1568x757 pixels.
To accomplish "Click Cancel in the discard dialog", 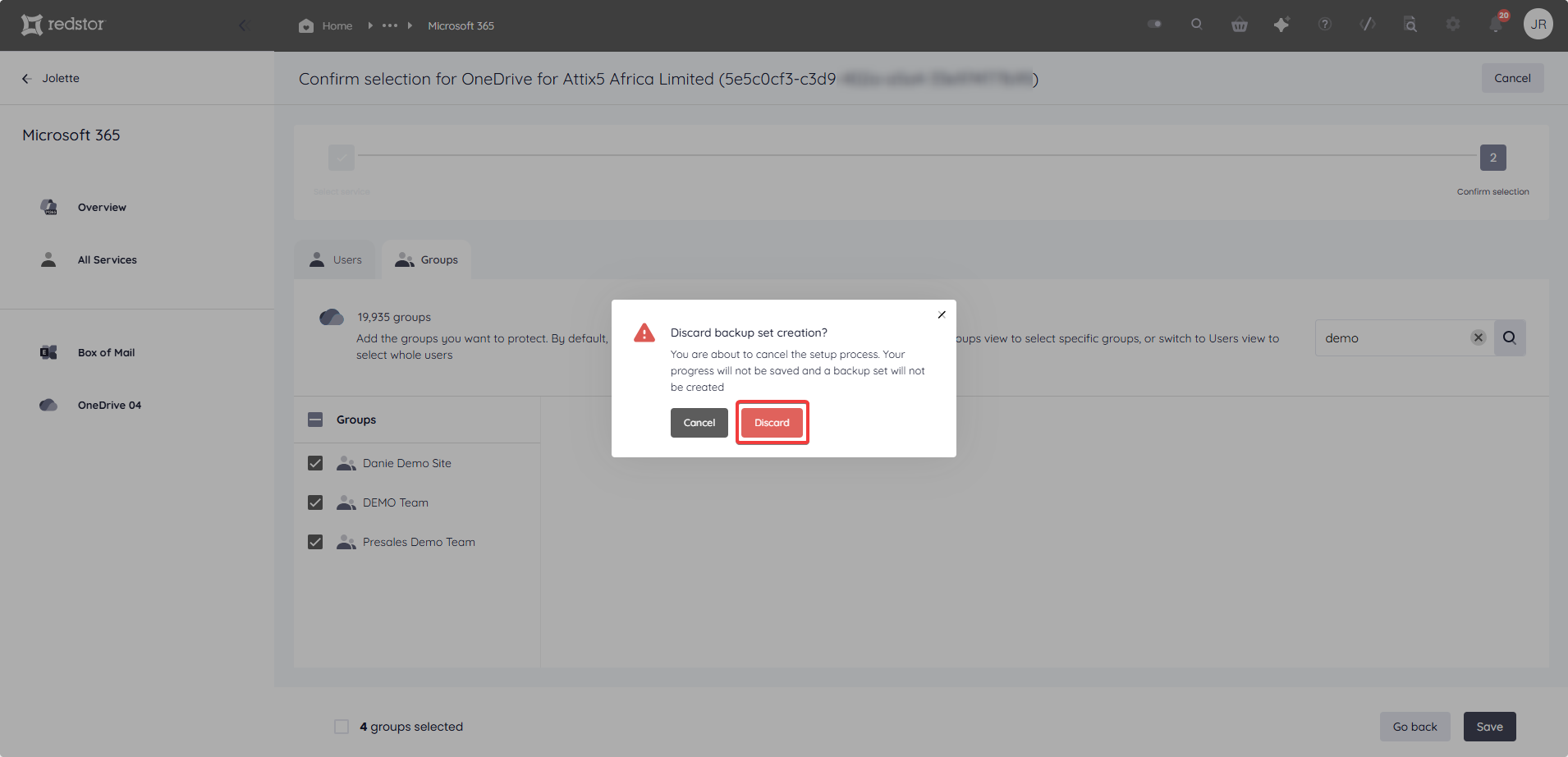I will pos(699,423).
